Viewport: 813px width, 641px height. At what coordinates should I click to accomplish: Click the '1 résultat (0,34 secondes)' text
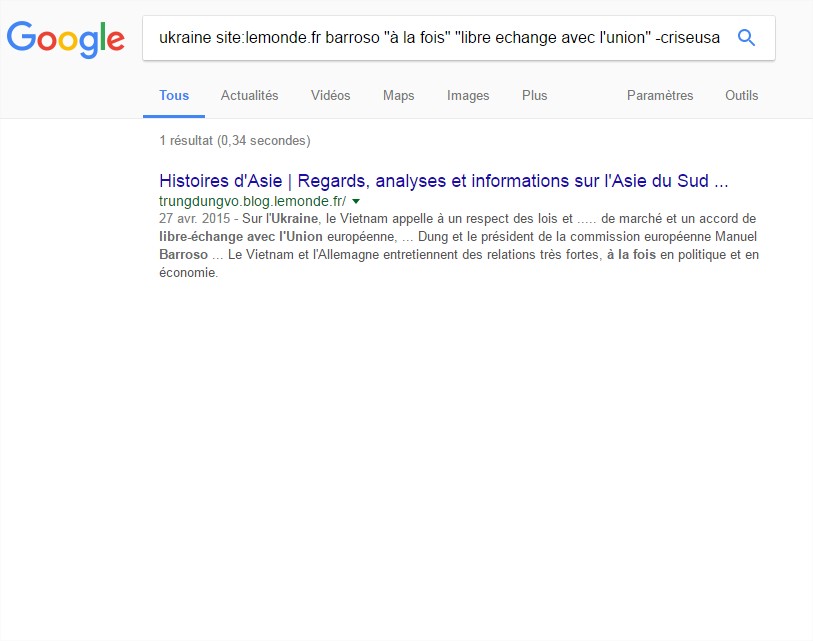[235, 141]
